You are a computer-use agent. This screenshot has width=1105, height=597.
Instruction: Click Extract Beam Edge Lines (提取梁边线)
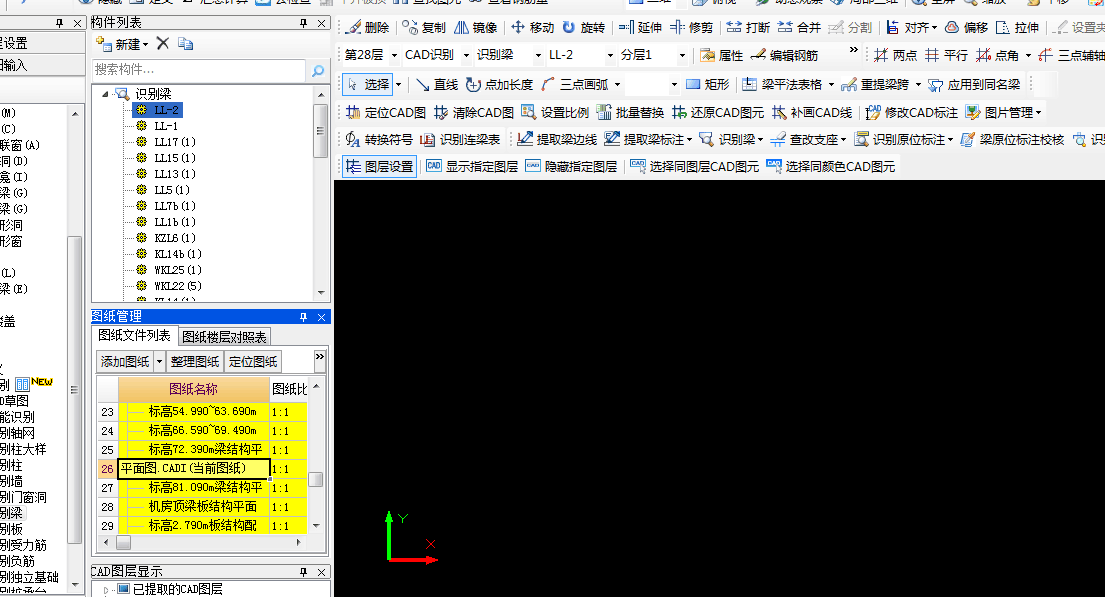(x=557, y=140)
